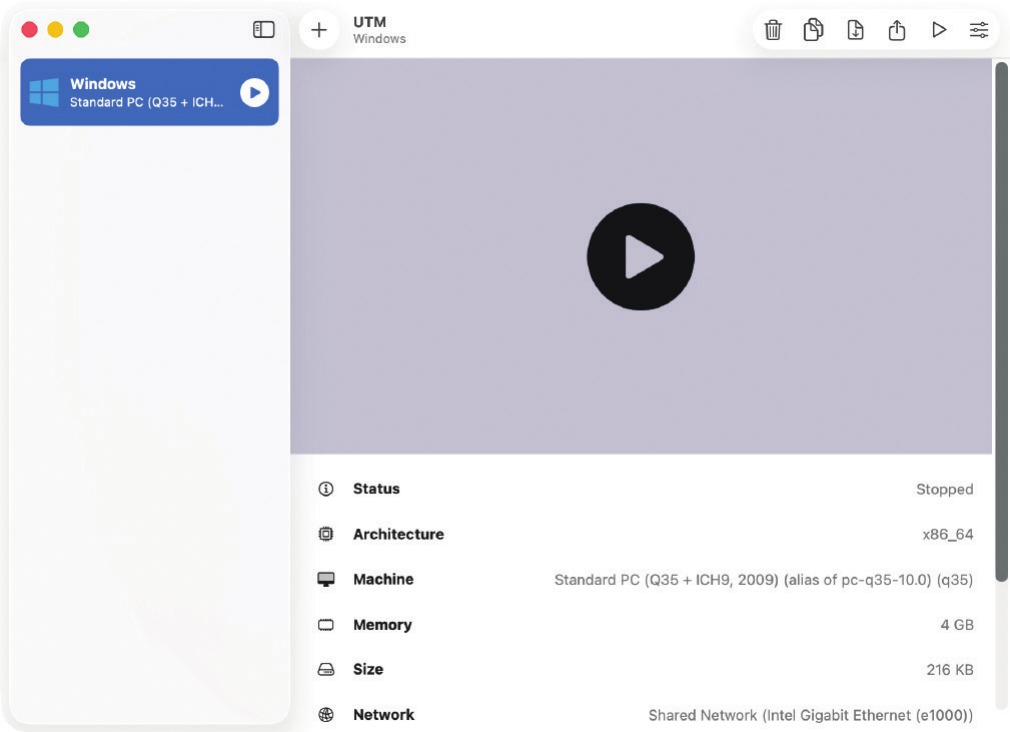Viewport: 1010px width, 732px height.
Task: Click the plus icon to add VM
Action: coord(319,30)
